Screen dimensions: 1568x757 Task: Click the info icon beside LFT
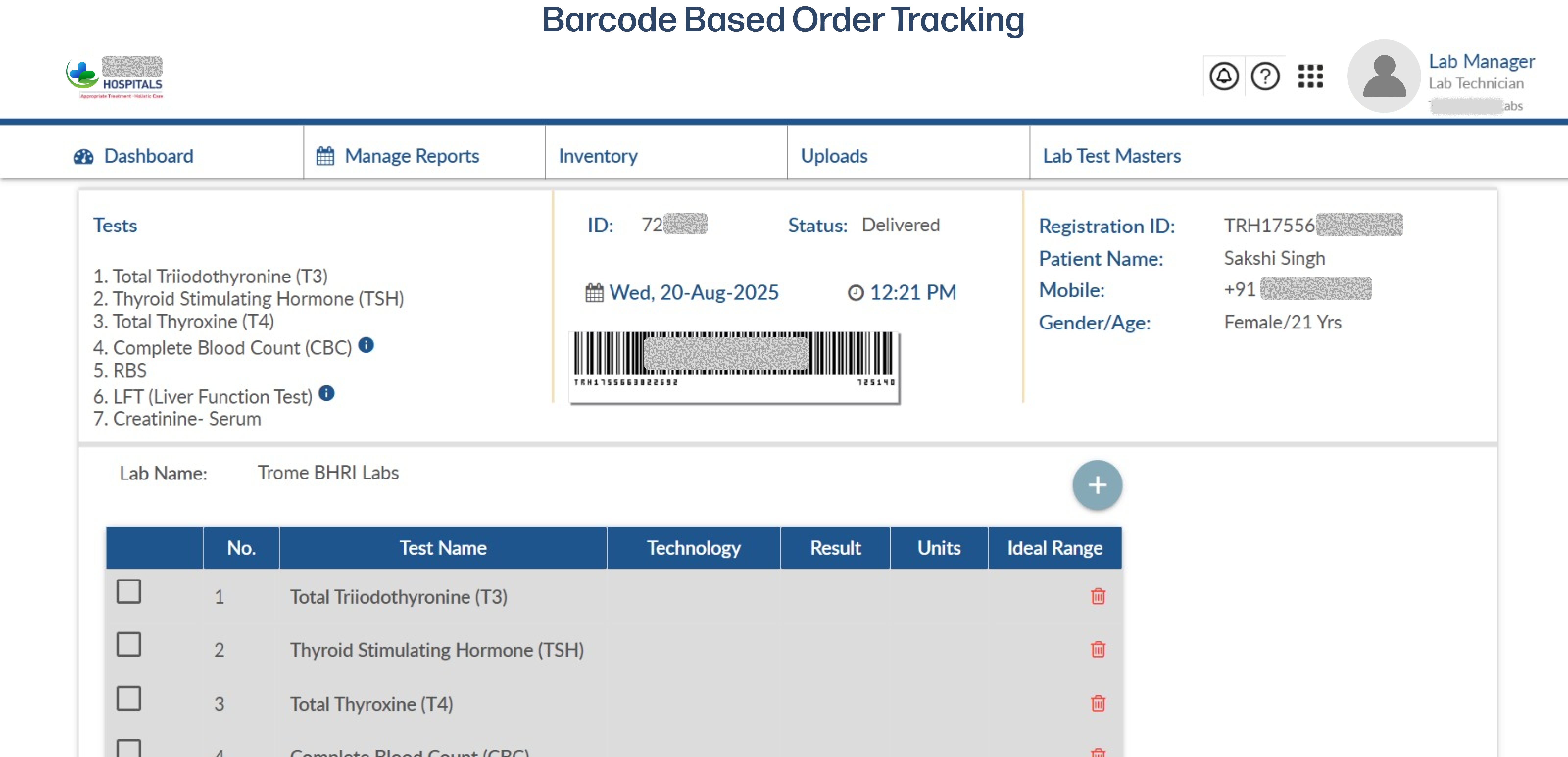(327, 393)
